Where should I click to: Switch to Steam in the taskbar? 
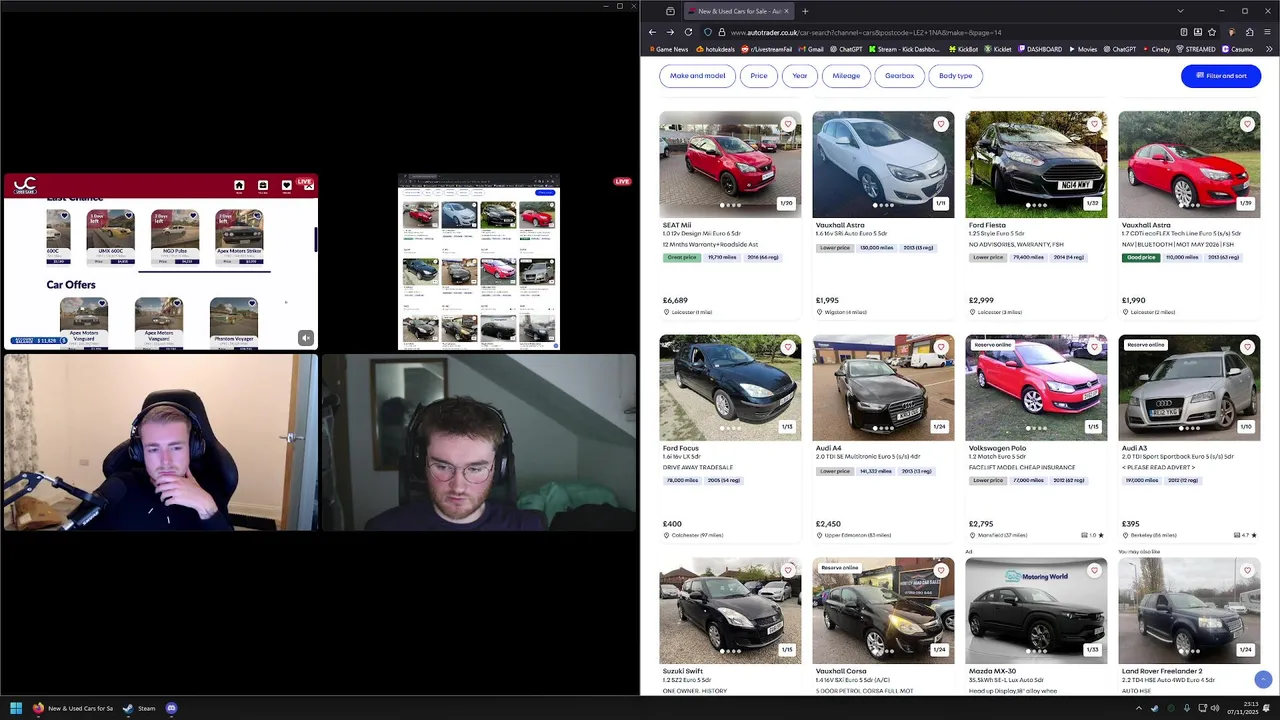click(x=139, y=708)
